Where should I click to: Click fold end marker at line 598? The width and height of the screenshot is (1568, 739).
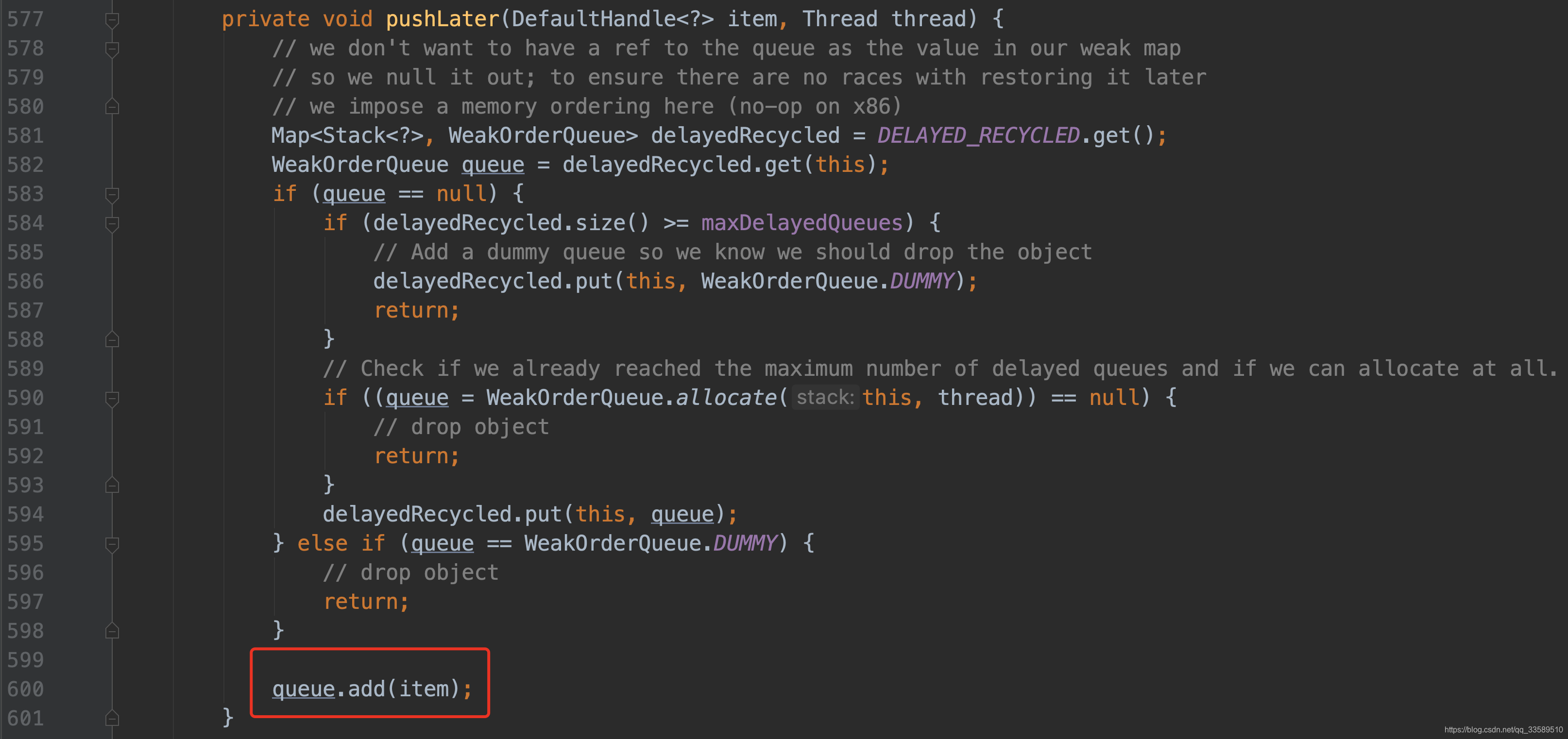point(112,631)
